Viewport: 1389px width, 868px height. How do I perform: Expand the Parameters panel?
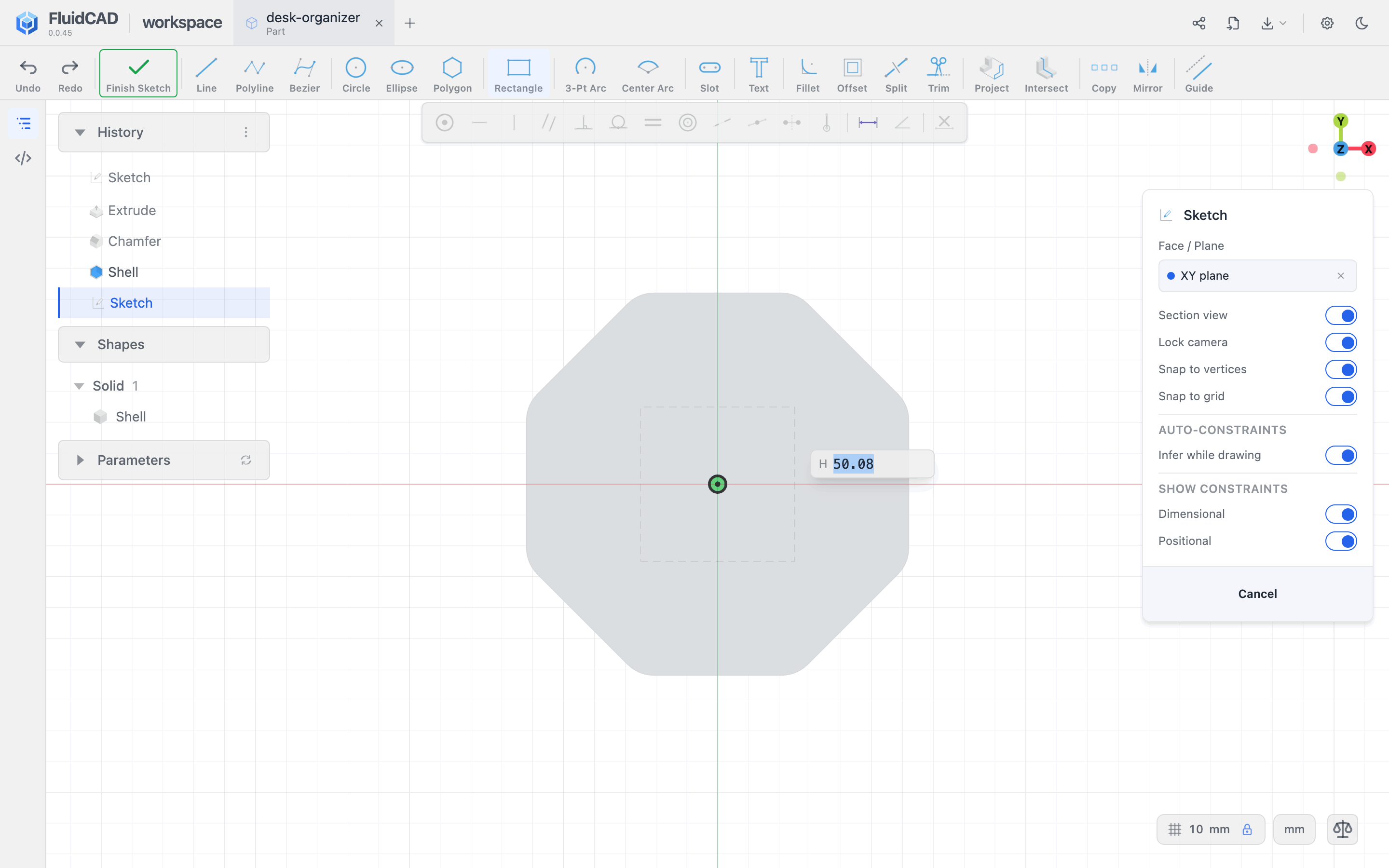coord(80,460)
